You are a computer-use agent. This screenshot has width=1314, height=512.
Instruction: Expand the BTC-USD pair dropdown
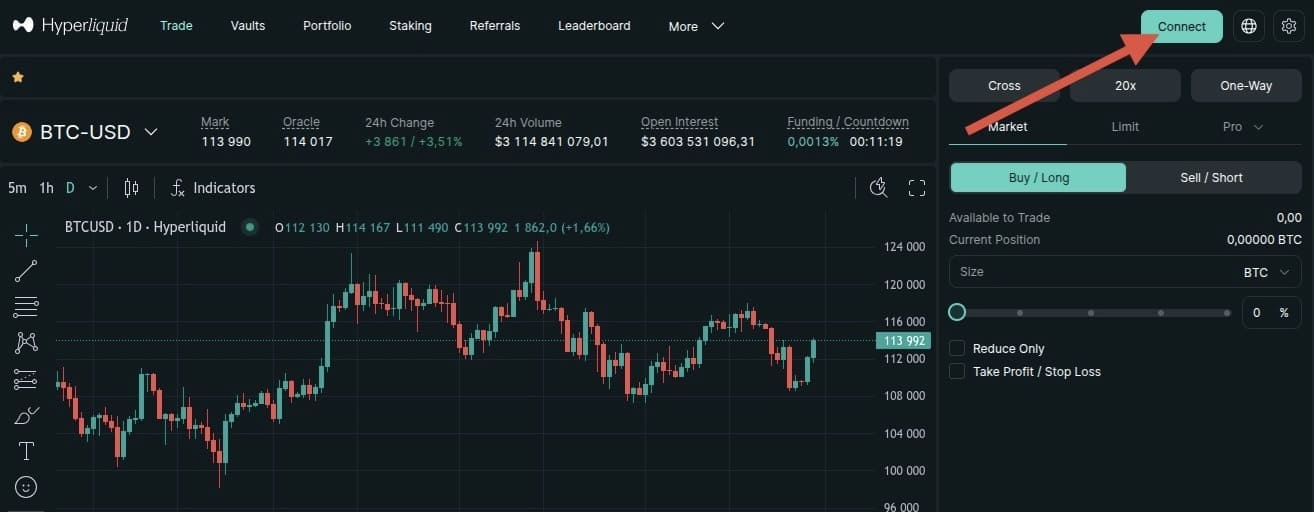point(151,132)
